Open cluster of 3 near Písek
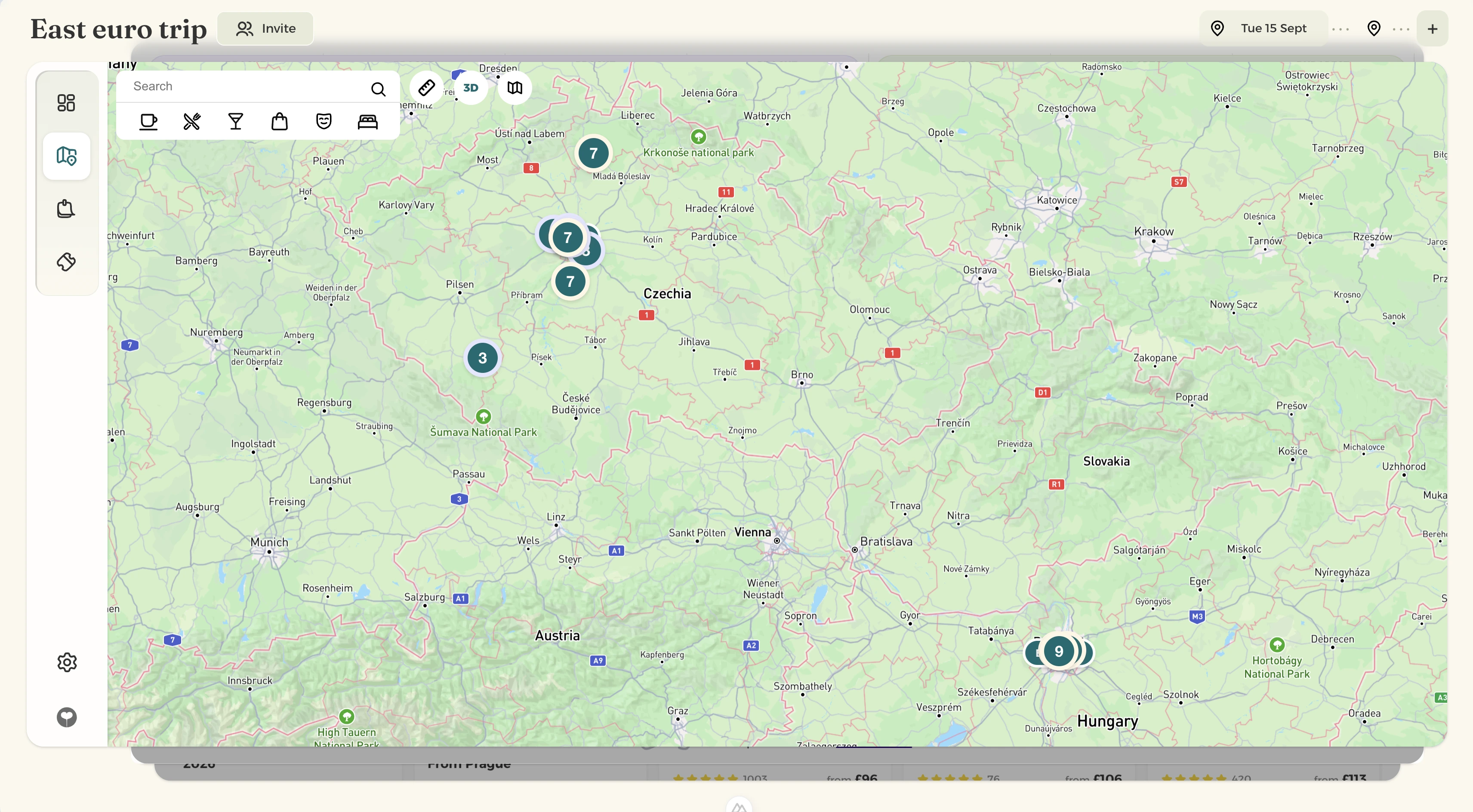The width and height of the screenshot is (1473, 812). 482,358
